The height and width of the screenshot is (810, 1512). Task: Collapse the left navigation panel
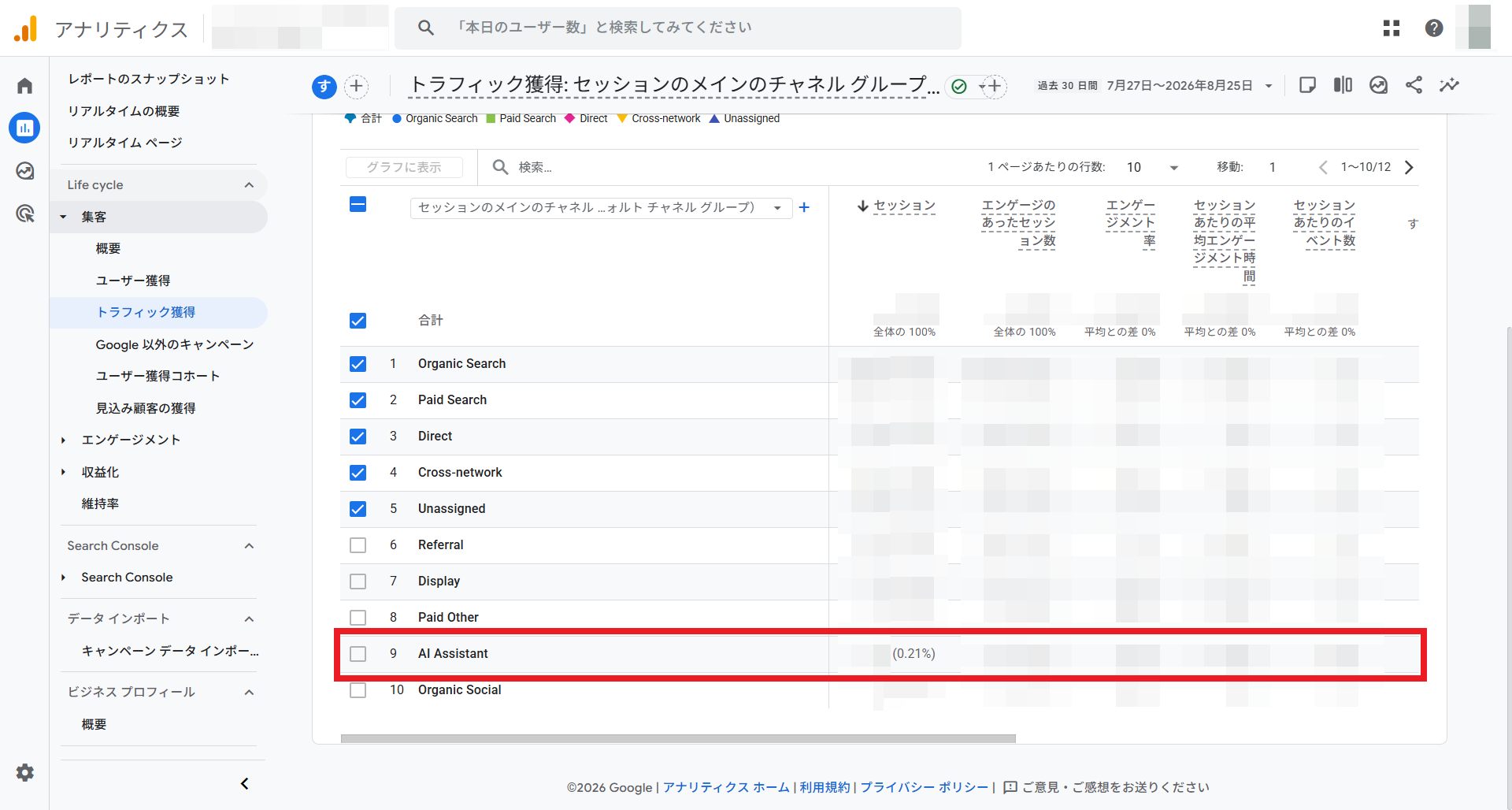pos(245,783)
